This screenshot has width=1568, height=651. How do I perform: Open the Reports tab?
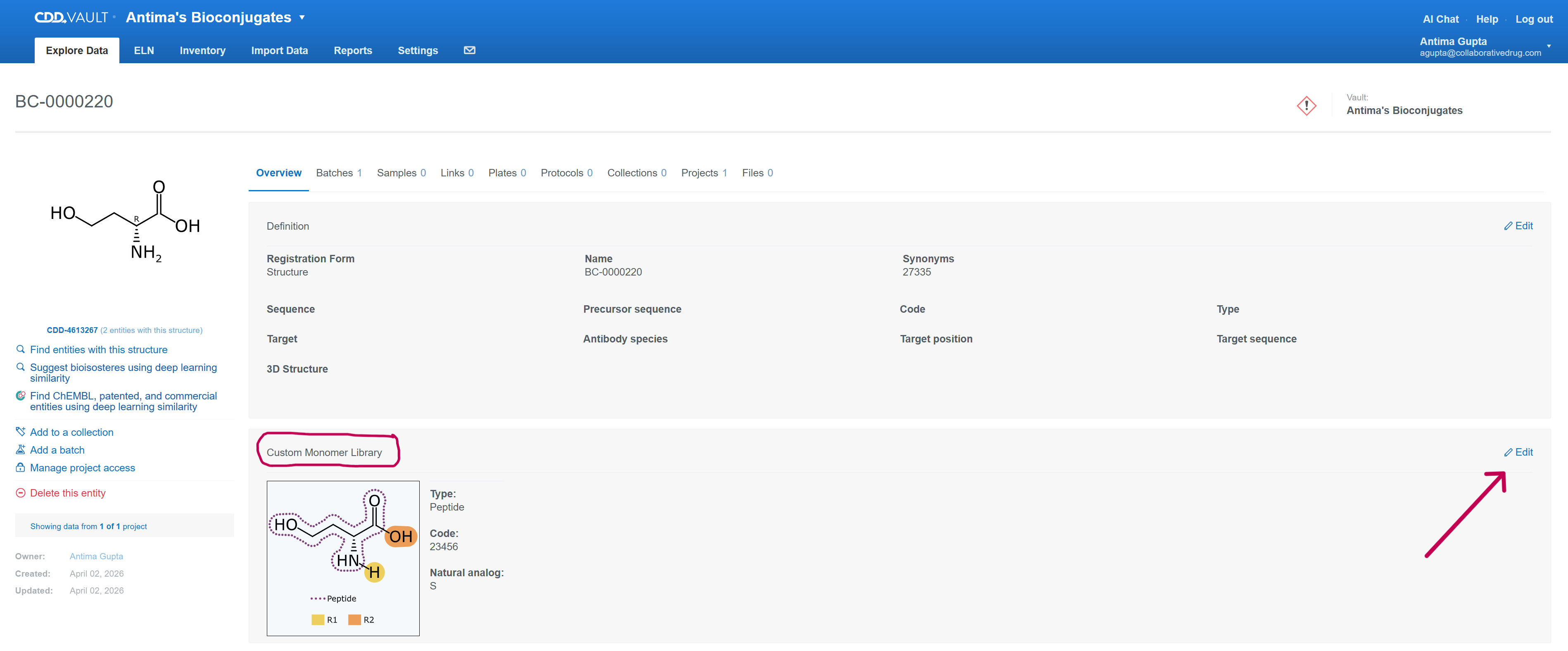(x=352, y=50)
